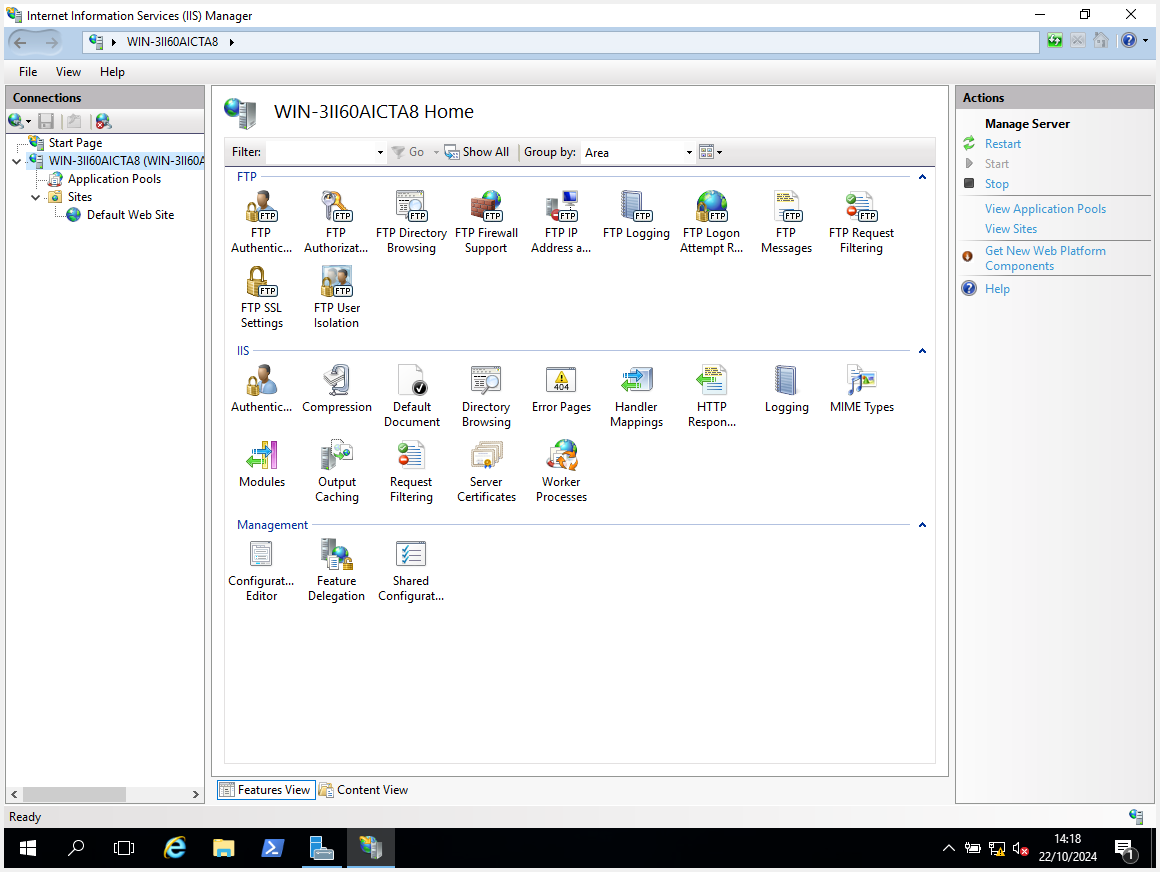This screenshot has height=872, width=1160.
Task: Open the Worker Processes feature
Action: (561, 471)
